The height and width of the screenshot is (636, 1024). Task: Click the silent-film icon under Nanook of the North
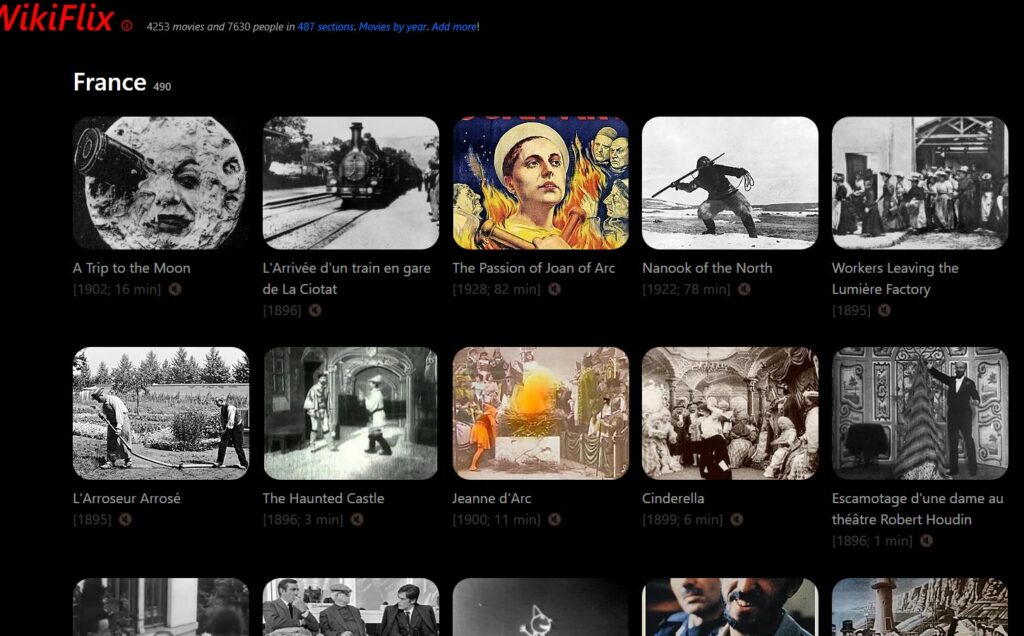point(744,289)
